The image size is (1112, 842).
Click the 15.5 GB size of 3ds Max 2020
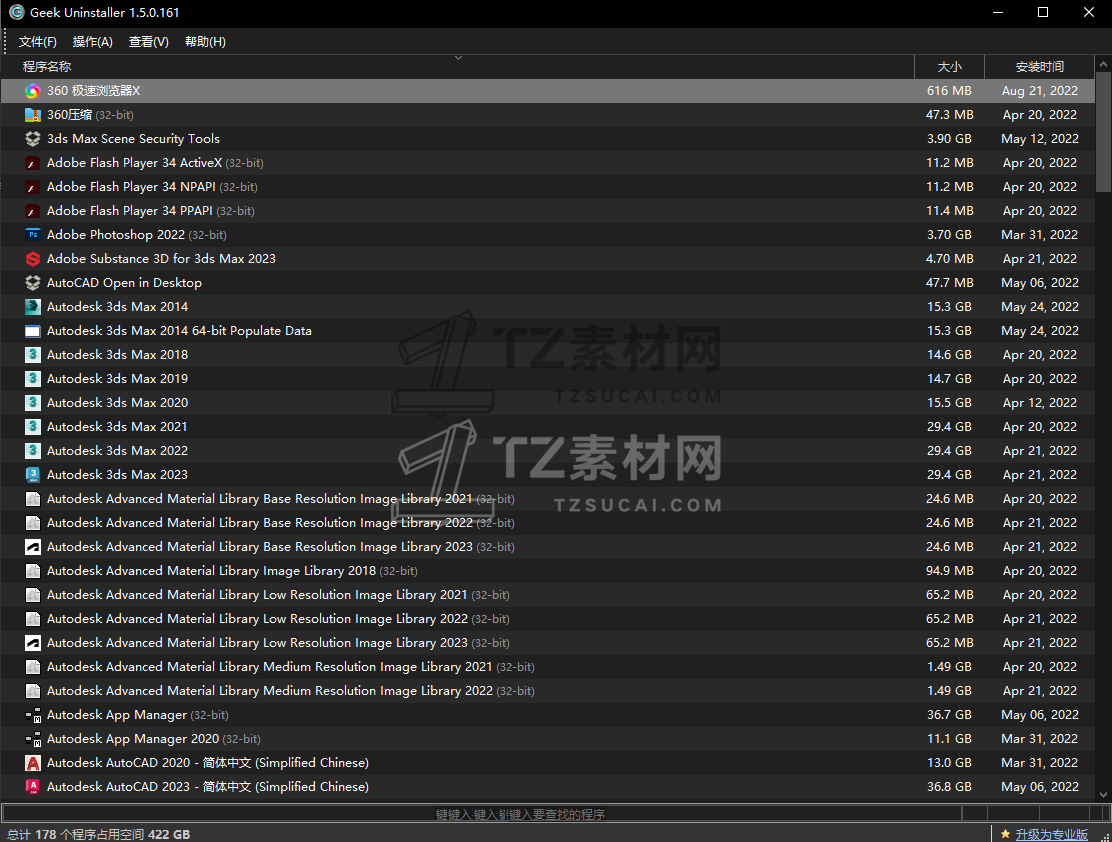pos(949,403)
